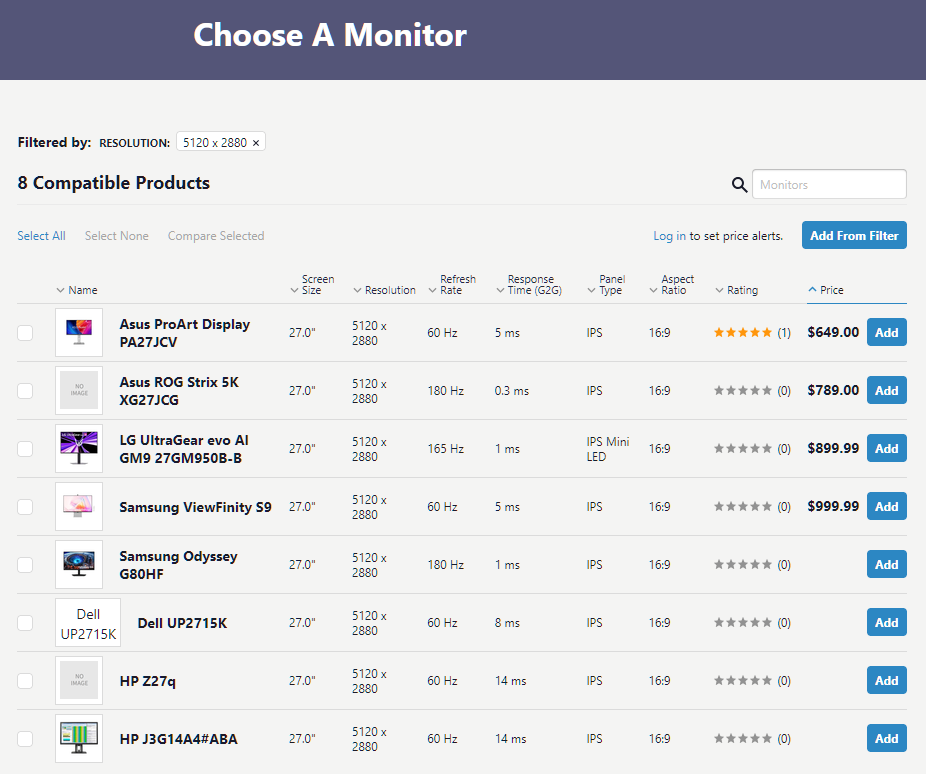Image resolution: width=926 pixels, height=774 pixels.
Task: Click the $649.00 price
Action: (833, 332)
